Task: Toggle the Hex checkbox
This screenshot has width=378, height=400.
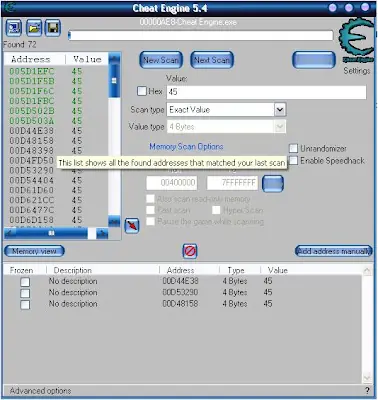Action: pos(142,91)
